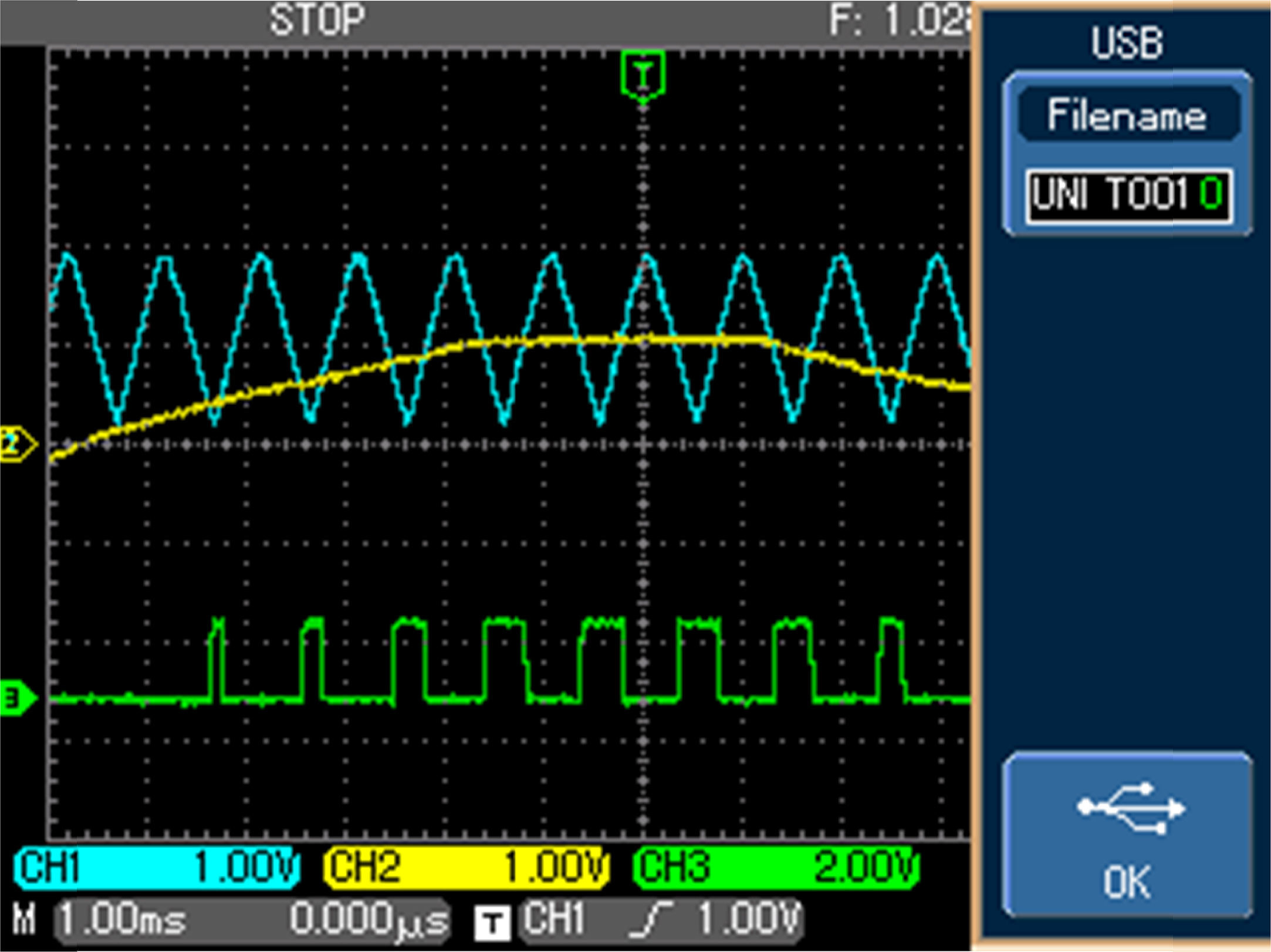Click the 1.00ms timebase readout

[x=123, y=919]
